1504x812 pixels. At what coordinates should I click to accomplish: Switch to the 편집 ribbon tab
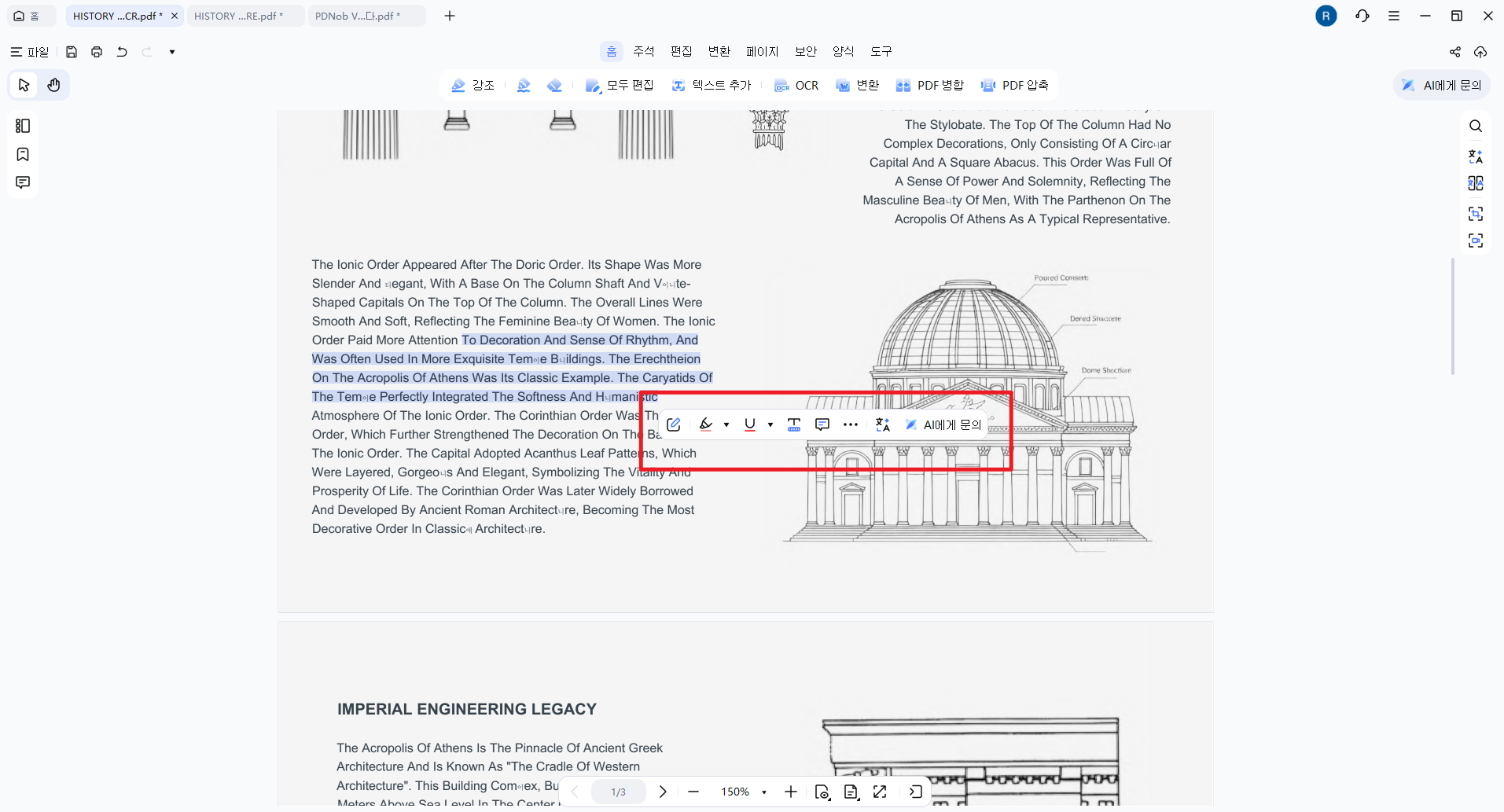682,51
